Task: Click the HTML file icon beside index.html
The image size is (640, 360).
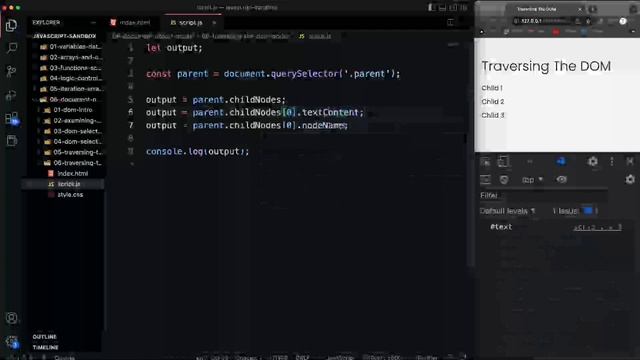Action: [x=51, y=173]
